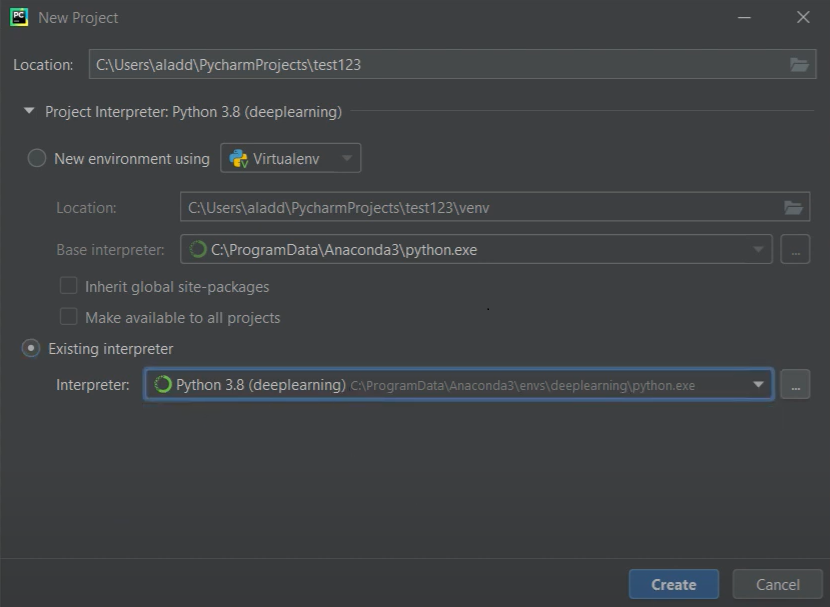This screenshot has height=607, width=830.
Task: Click the New environment using label
Action: tap(132, 158)
